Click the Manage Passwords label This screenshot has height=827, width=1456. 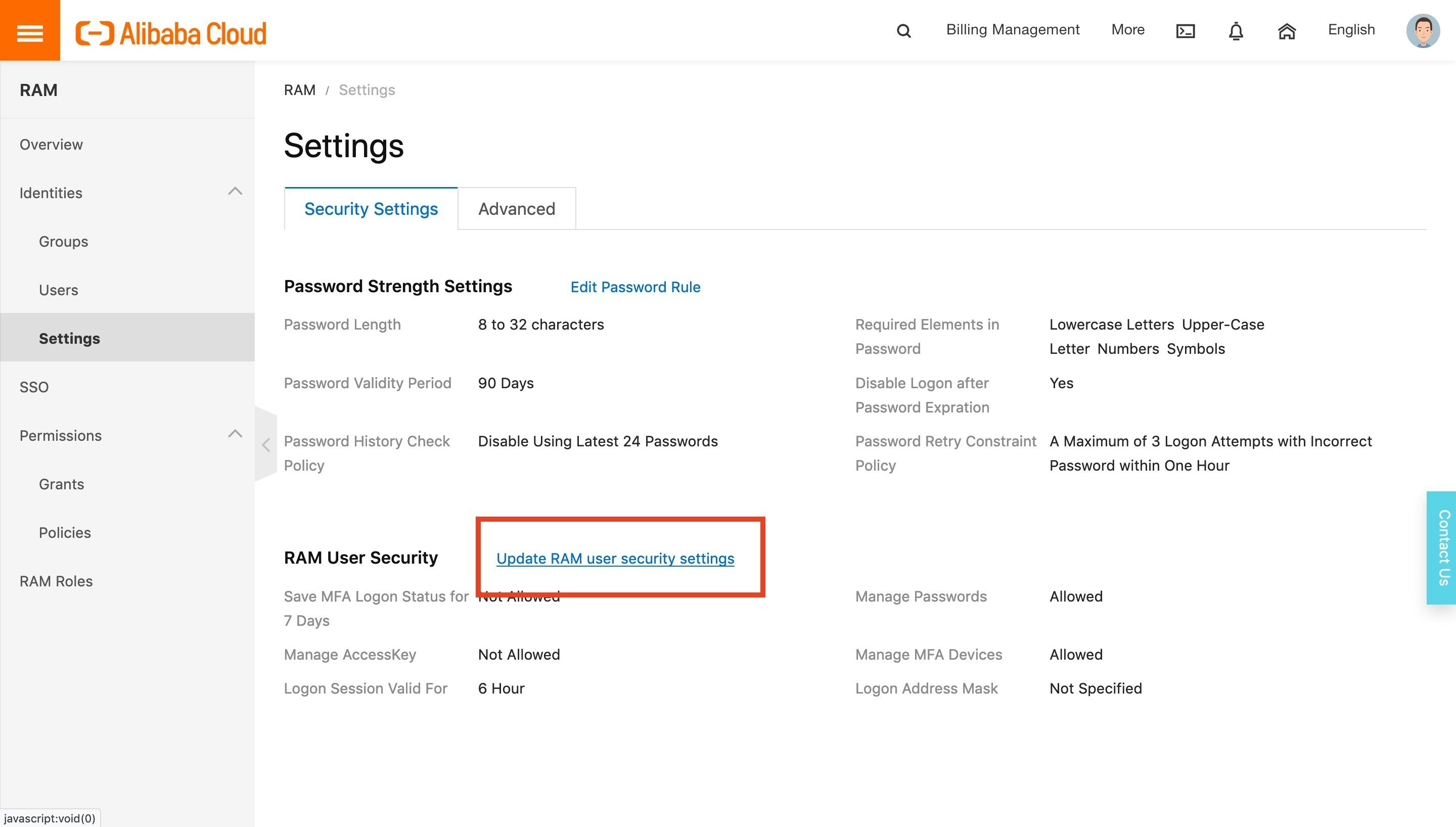[921, 596]
